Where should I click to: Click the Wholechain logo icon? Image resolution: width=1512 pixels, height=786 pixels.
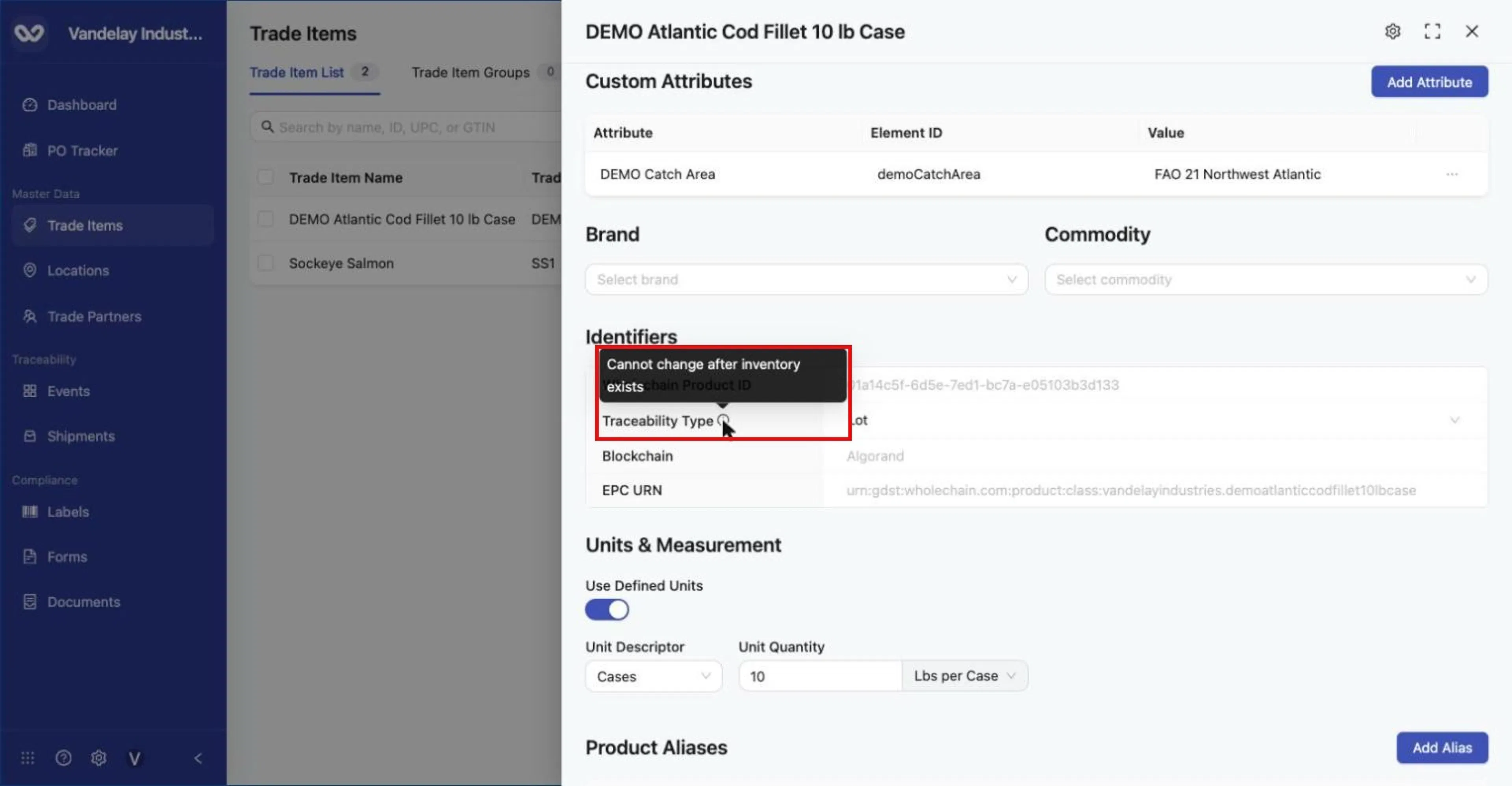coord(30,33)
